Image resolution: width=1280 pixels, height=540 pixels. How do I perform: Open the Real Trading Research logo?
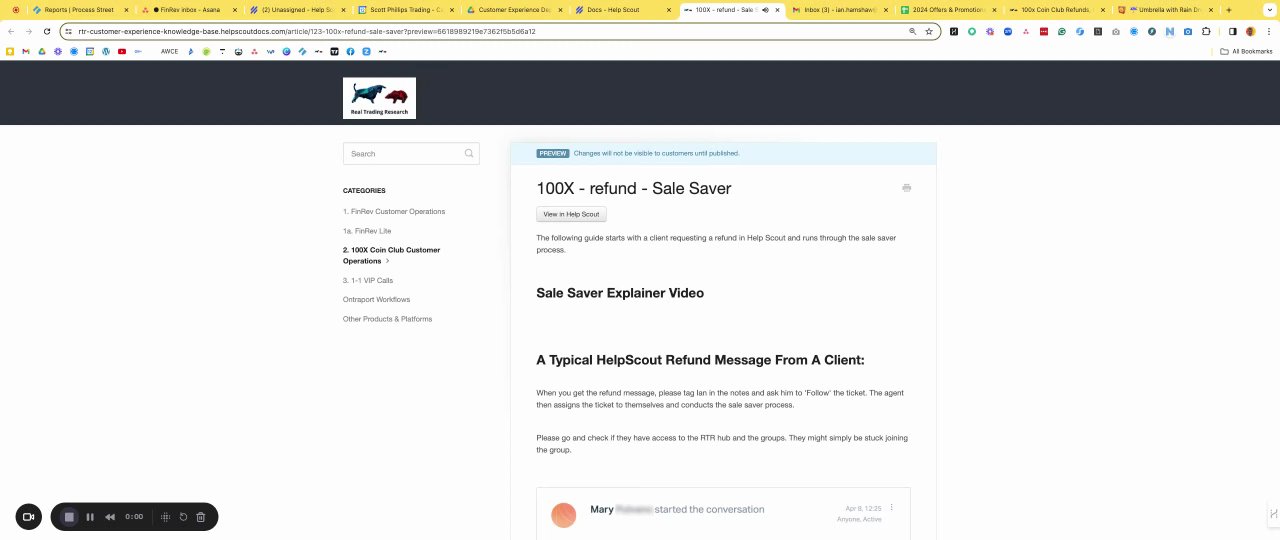click(379, 98)
